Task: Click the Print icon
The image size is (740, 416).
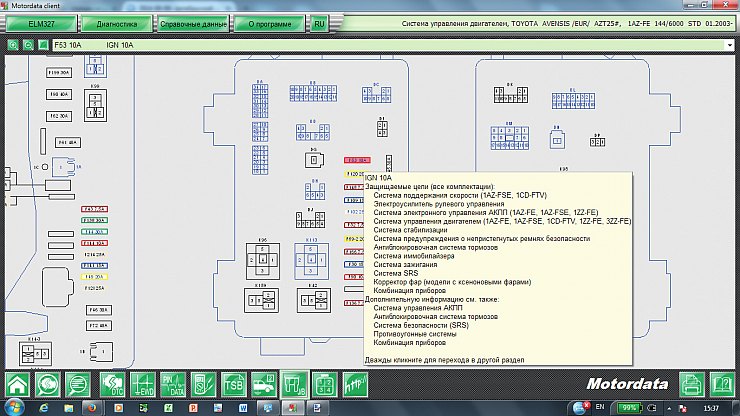Action: click(691, 384)
